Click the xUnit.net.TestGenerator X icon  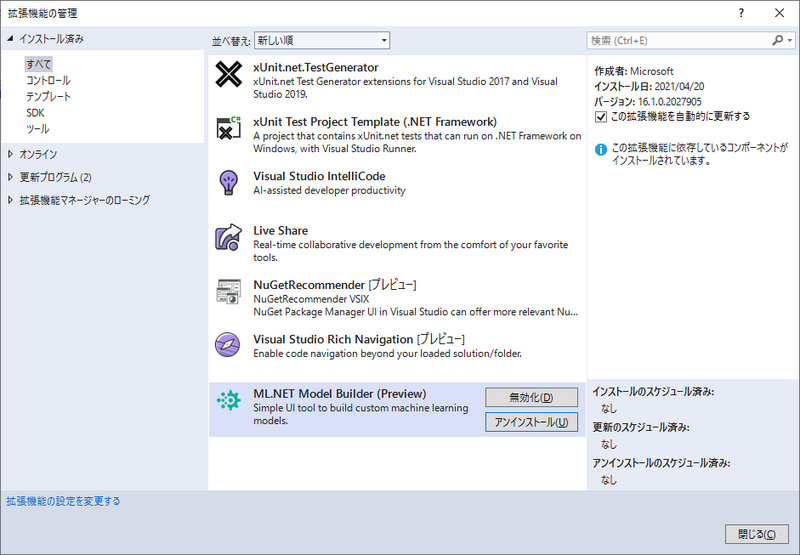pos(229,74)
